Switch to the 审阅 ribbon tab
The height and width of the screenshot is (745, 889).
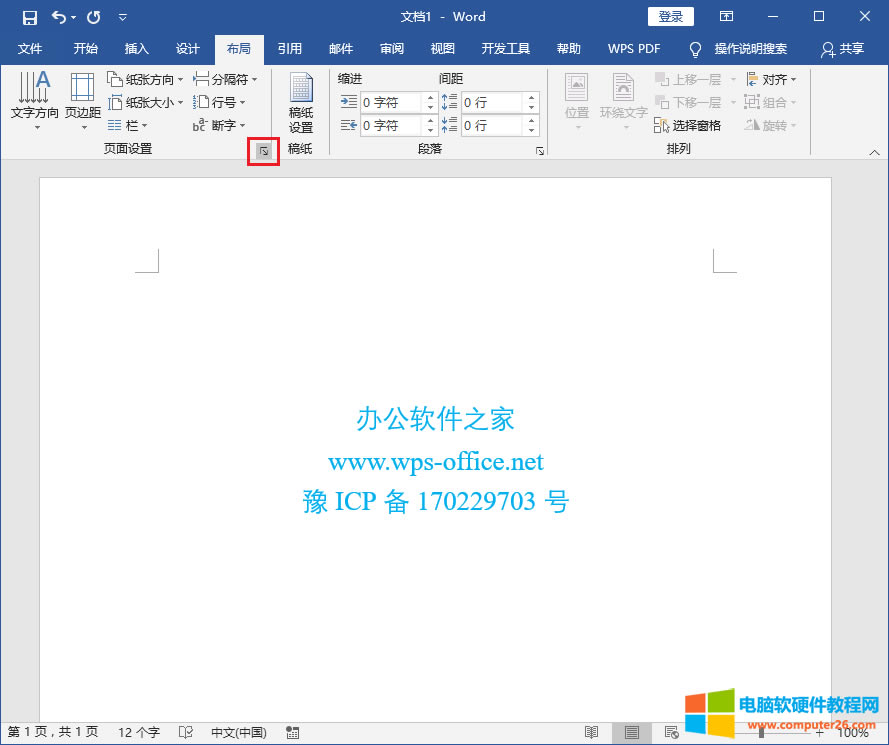click(x=391, y=47)
